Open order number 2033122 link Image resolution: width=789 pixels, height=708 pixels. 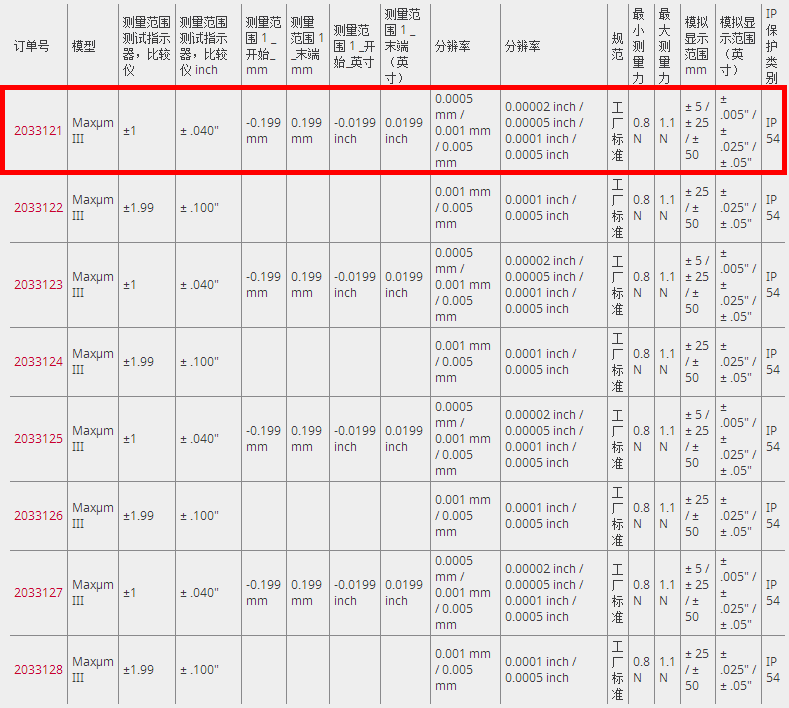(38, 208)
